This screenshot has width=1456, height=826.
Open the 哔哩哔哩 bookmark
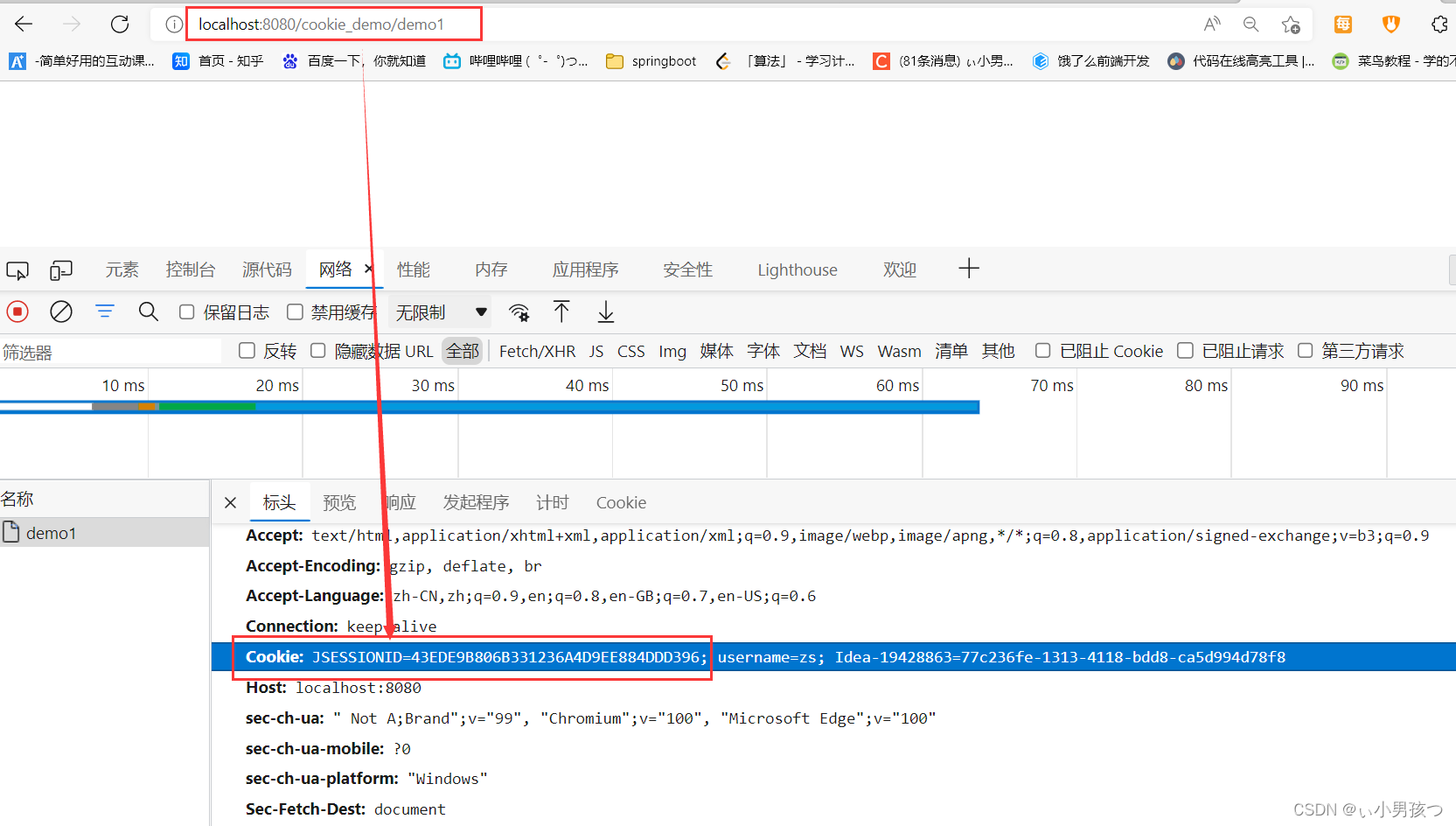click(515, 61)
